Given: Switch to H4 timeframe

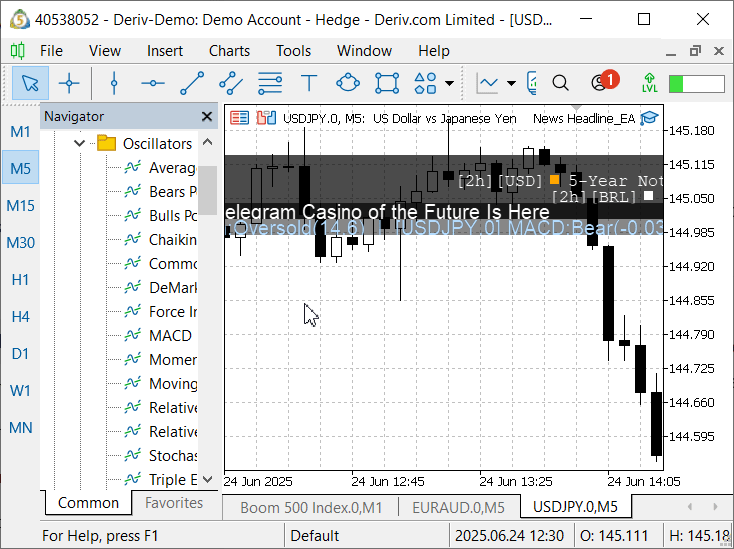Looking at the screenshot, I should point(20,316).
